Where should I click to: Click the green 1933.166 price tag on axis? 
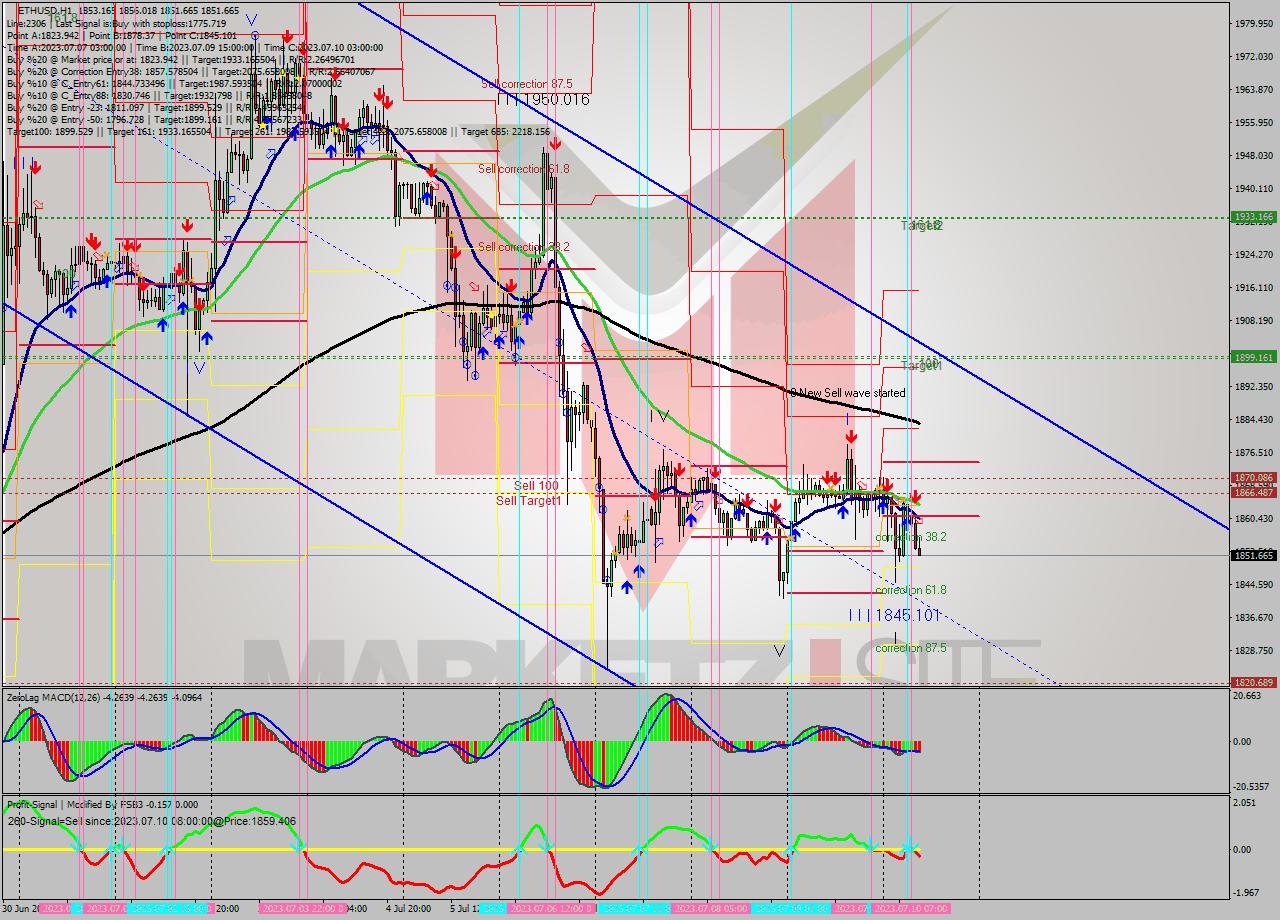(x=1252, y=217)
